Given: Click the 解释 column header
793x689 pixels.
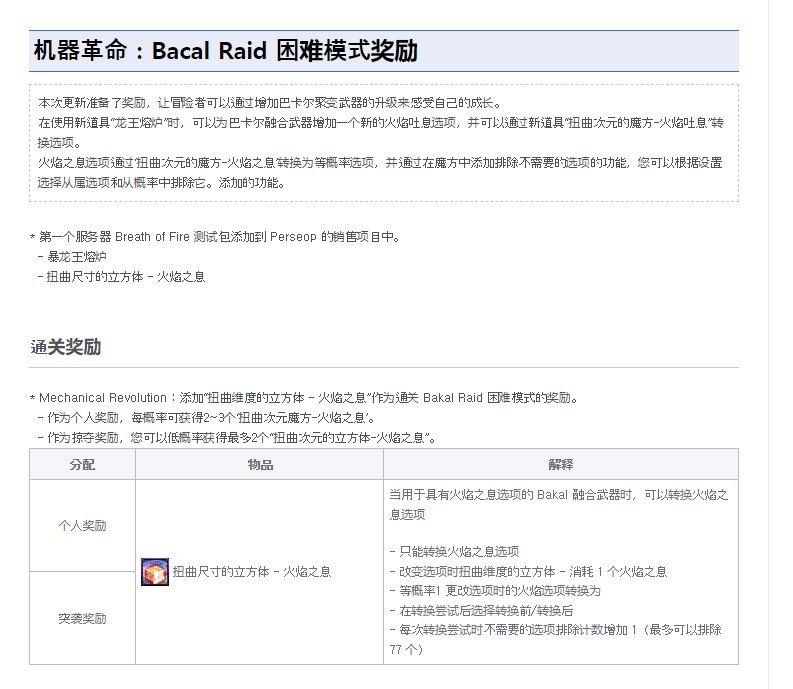Looking at the screenshot, I should pyautogui.click(x=561, y=465).
